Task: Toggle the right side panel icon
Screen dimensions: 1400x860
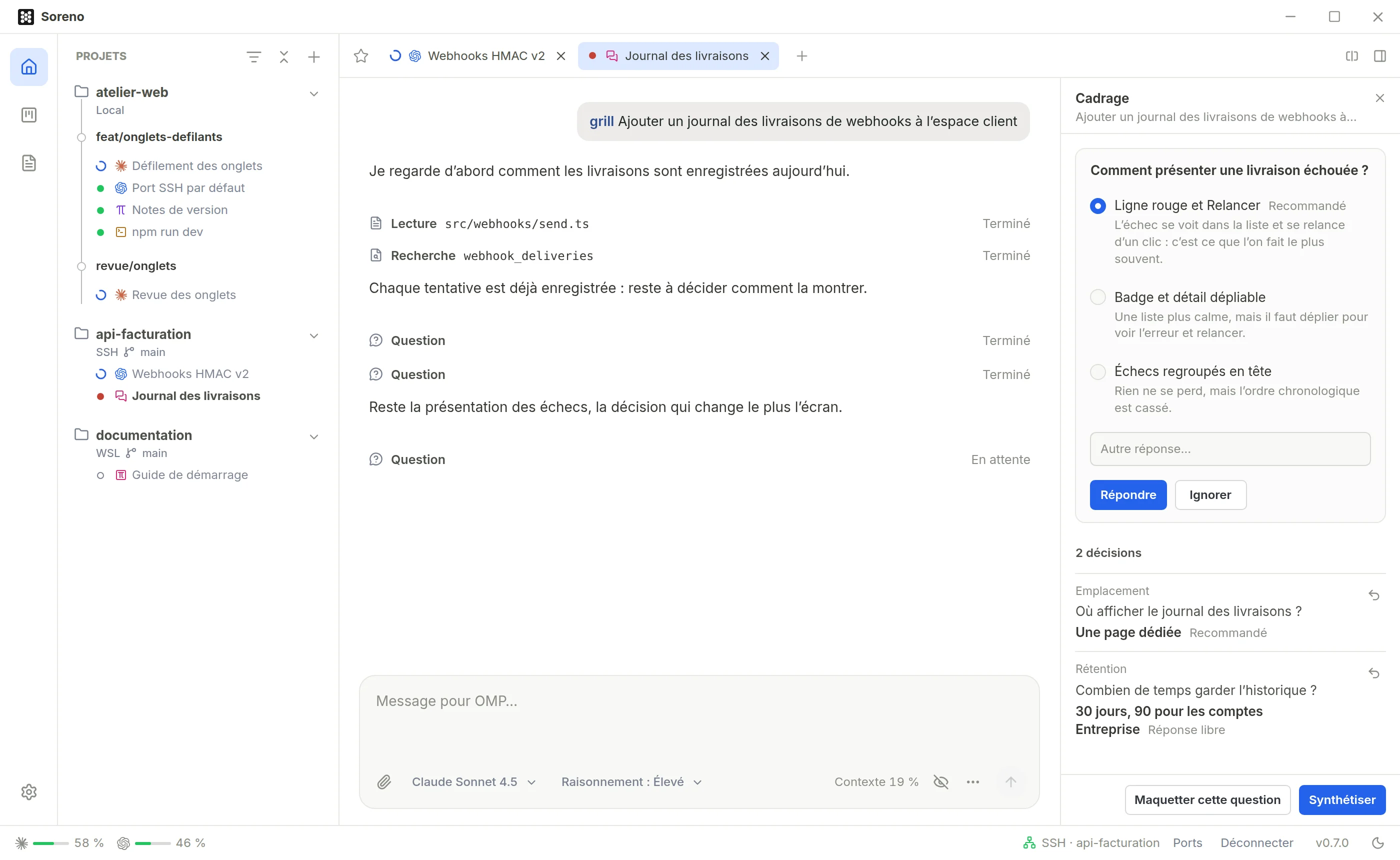Action: click(x=1379, y=55)
